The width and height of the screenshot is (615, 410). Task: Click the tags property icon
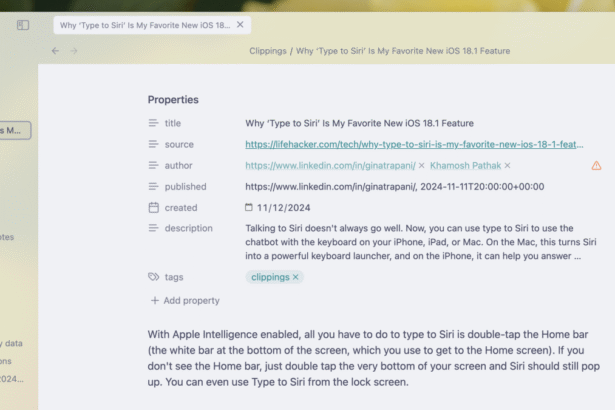[153, 277]
